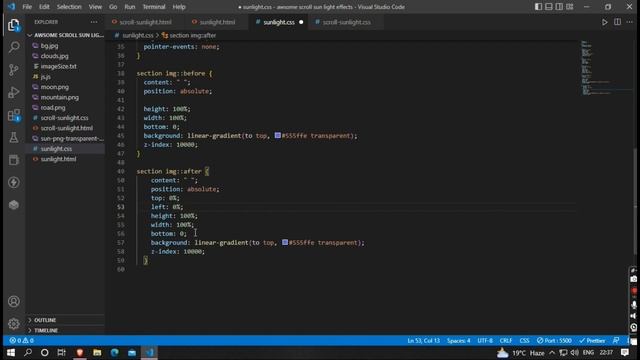Viewport: 640px width, 360px height.
Task: Open Run and Debug view
Action: coord(14,92)
